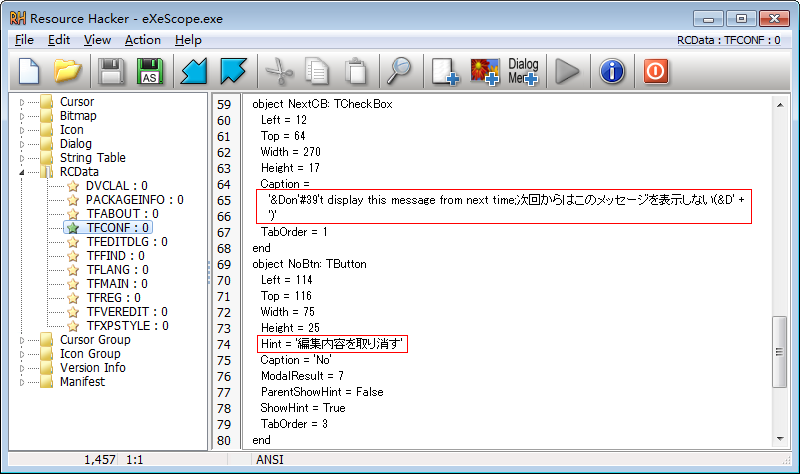Screen dimensions: 800x474
Task: Click the export resource blue arrow icon
Action: 233,71
